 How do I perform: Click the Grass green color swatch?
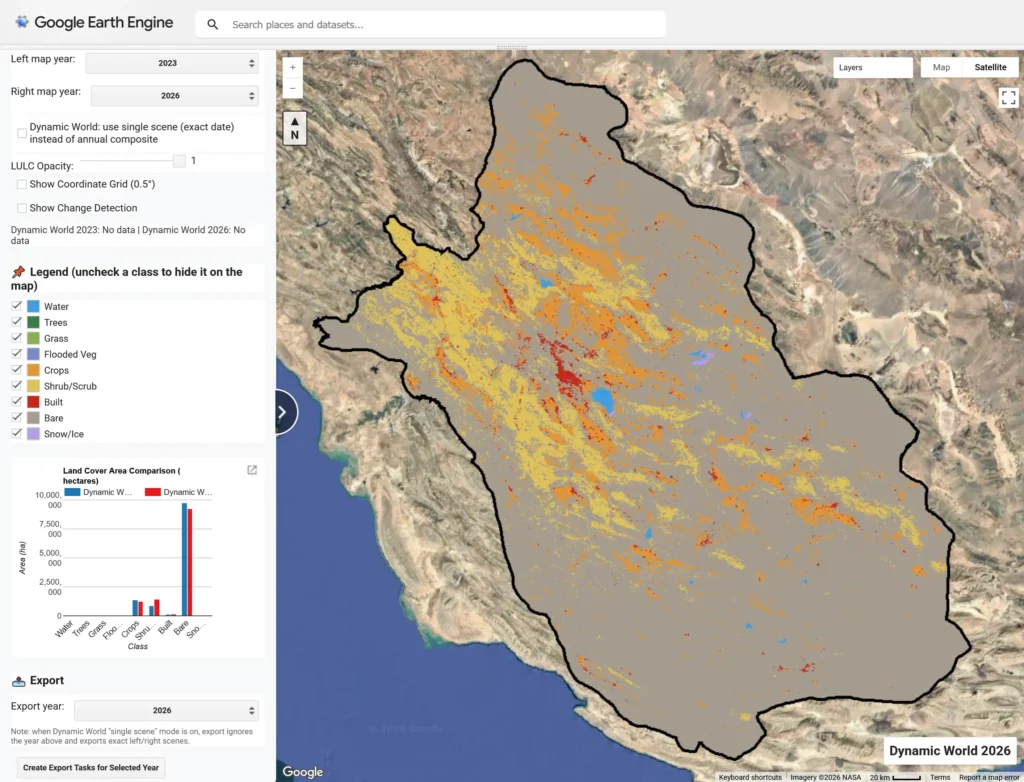tap(33, 338)
